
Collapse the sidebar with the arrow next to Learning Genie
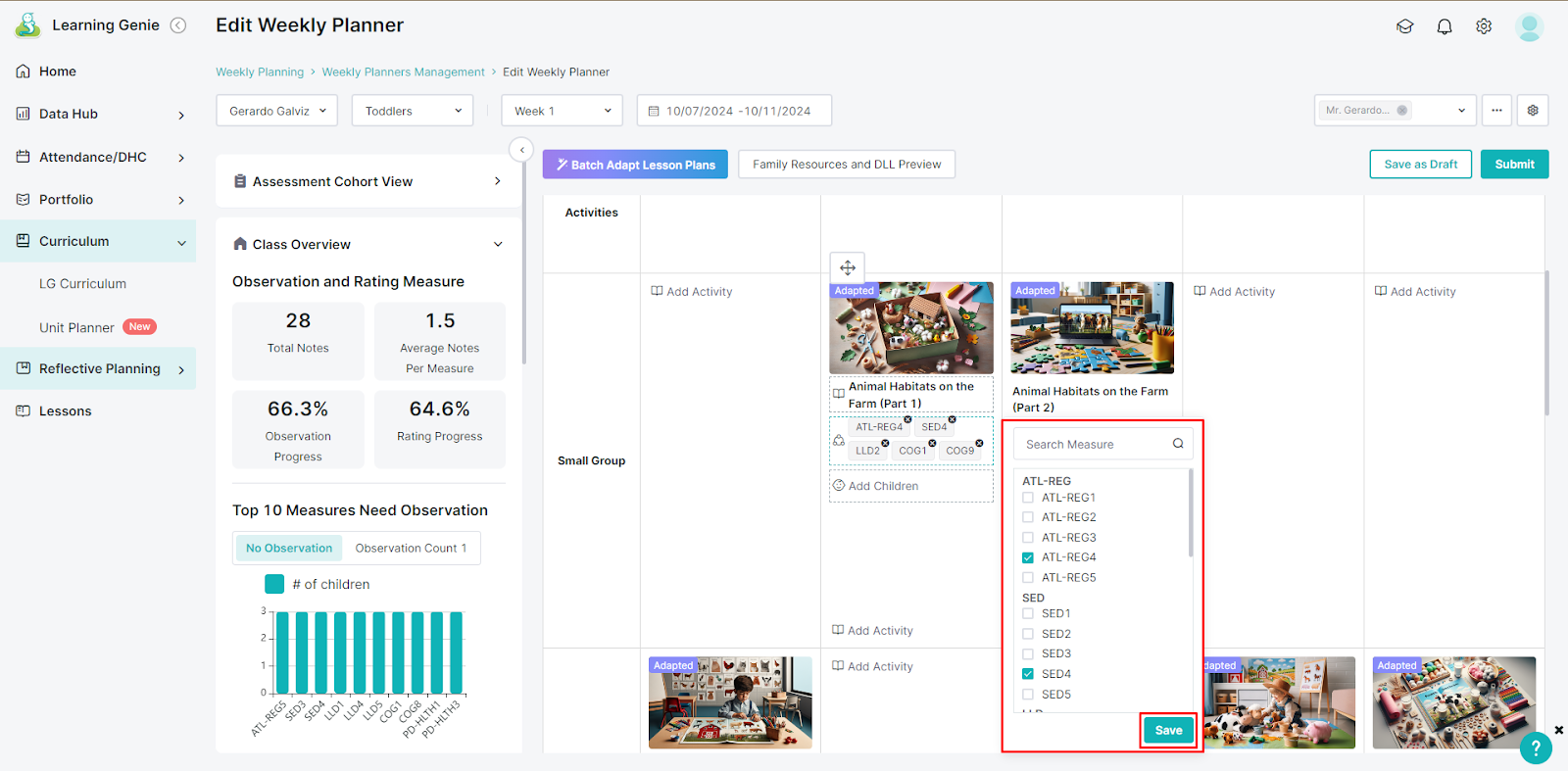[178, 25]
